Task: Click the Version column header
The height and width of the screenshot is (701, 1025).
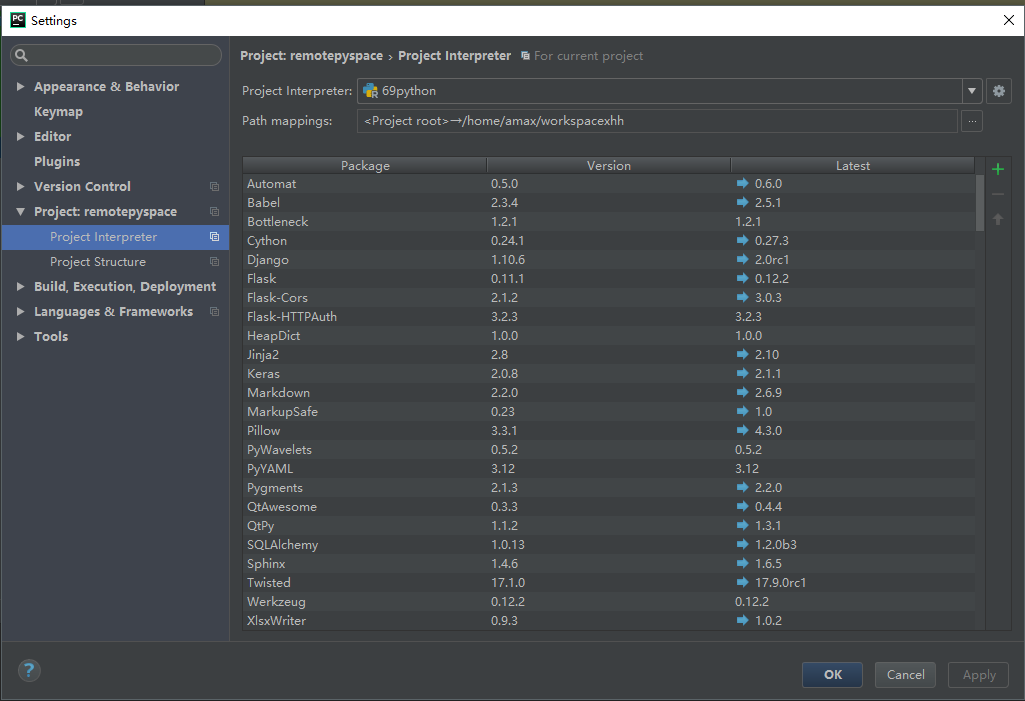Action: click(609, 165)
